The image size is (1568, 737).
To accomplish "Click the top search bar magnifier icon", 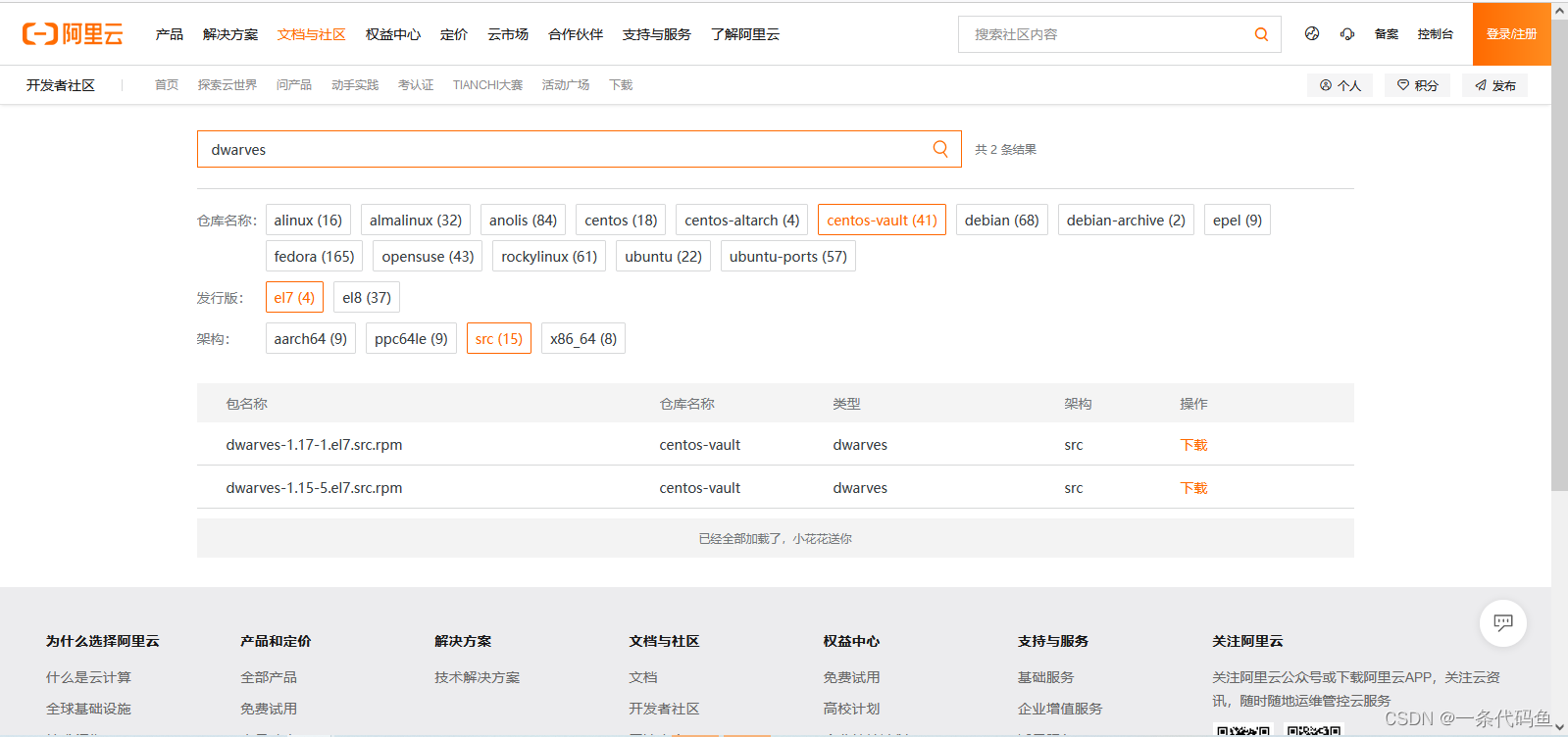I will pos(1261,34).
